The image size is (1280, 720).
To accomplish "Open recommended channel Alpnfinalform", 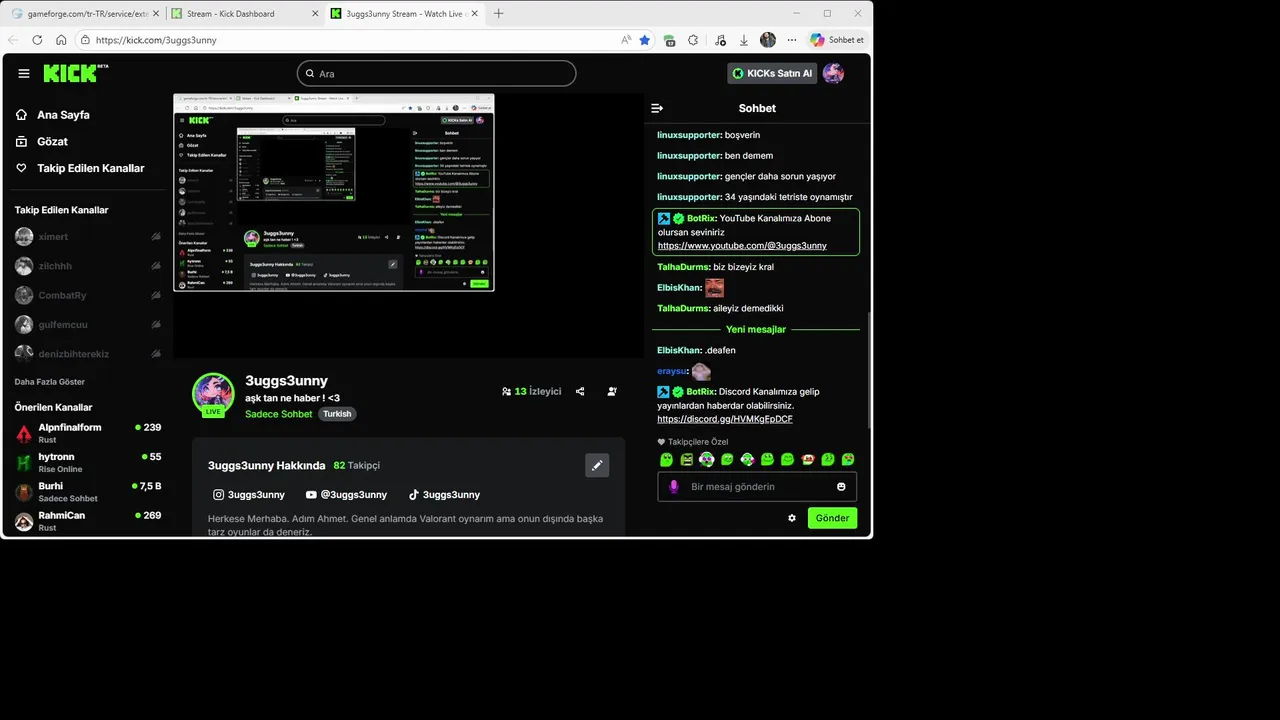I will [x=88, y=433].
